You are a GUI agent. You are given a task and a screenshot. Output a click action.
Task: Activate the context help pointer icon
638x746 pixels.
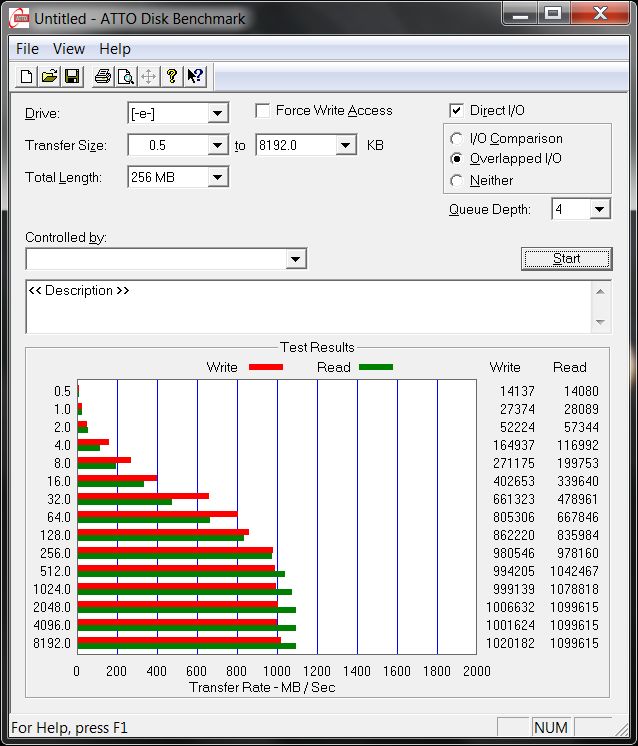point(195,76)
